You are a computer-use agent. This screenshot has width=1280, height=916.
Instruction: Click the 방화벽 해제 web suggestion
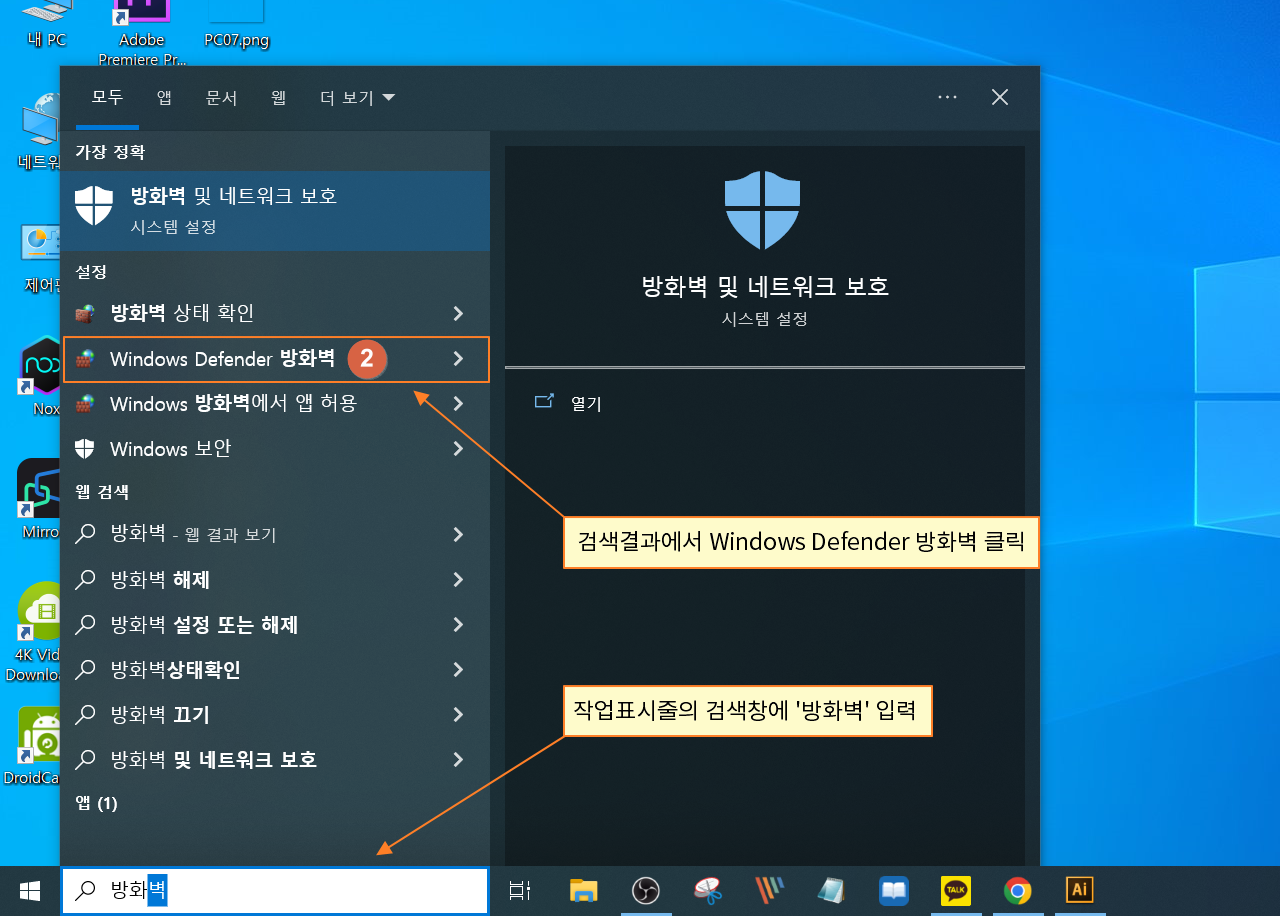click(x=275, y=580)
